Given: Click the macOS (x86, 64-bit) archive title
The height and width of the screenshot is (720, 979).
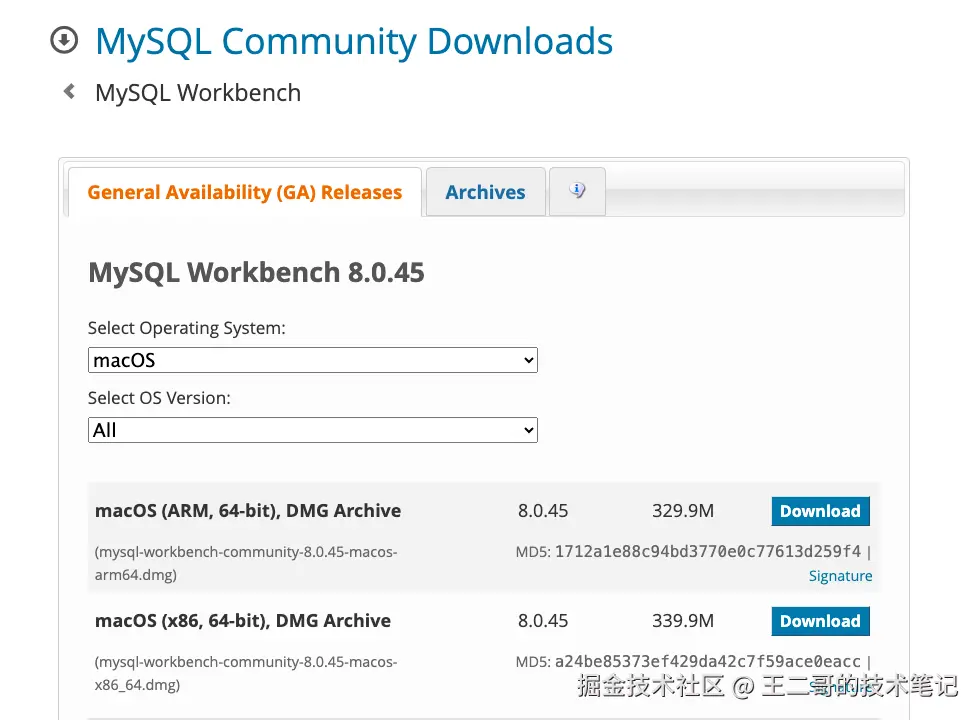Looking at the screenshot, I should 243,621.
